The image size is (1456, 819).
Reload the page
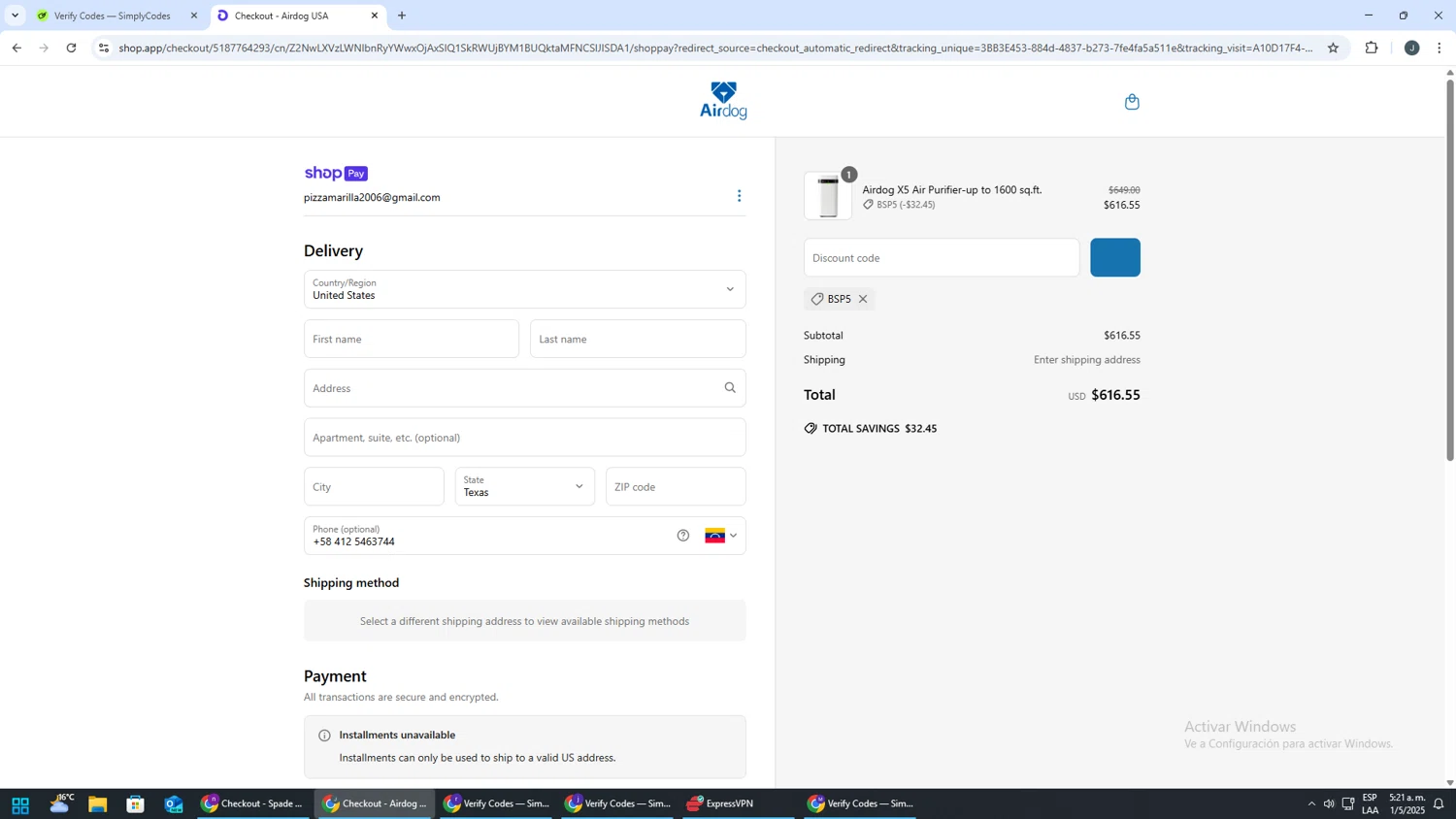pyautogui.click(x=72, y=48)
